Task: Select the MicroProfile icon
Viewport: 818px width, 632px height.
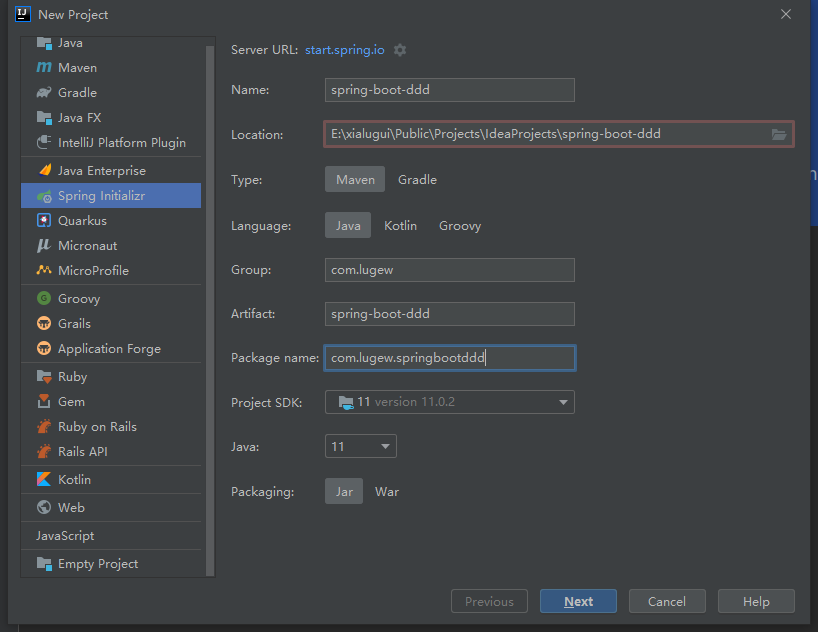Action: point(44,270)
